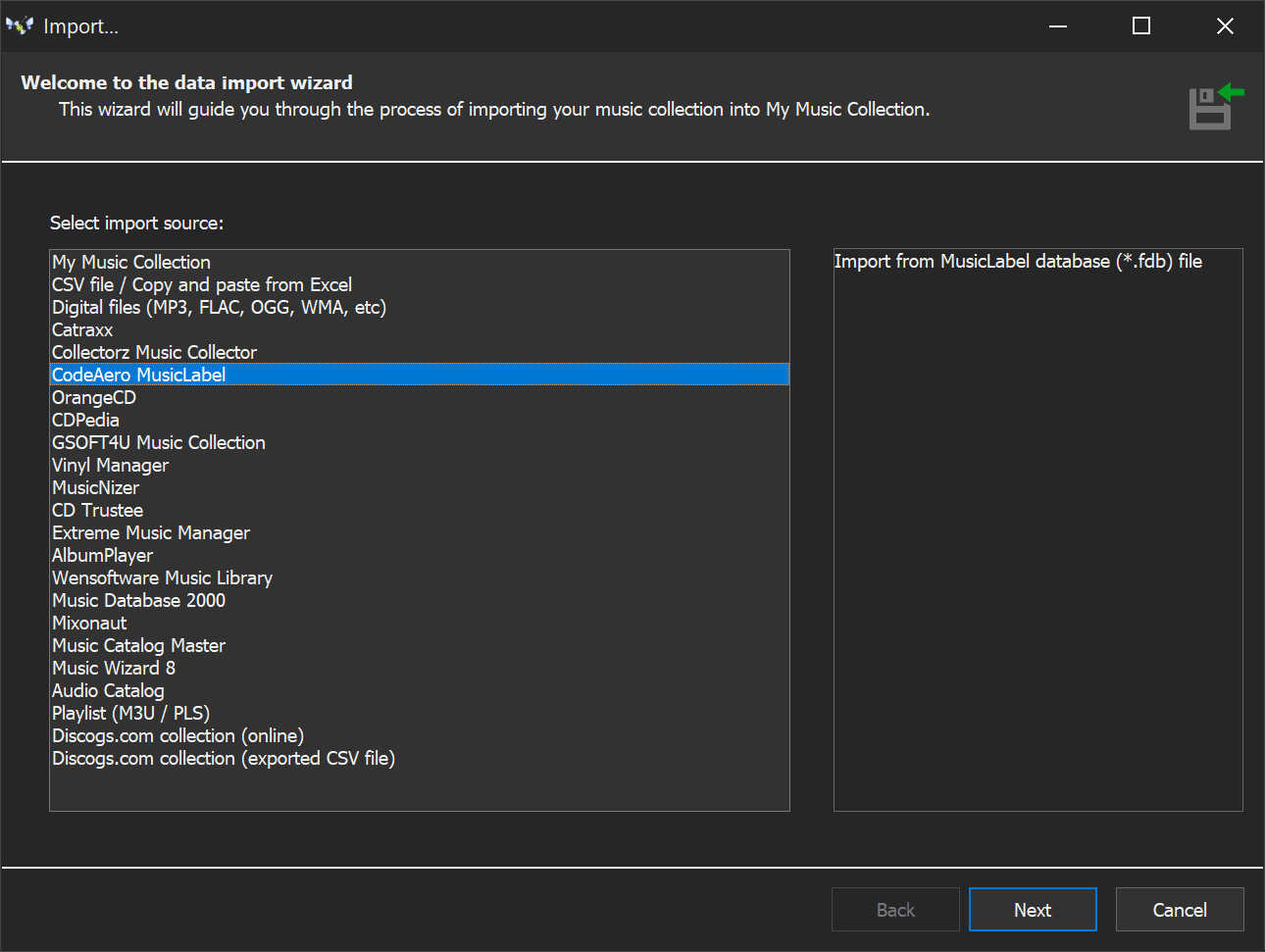
Task: Choose OrangeCD as import source
Action: click(420, 397)
